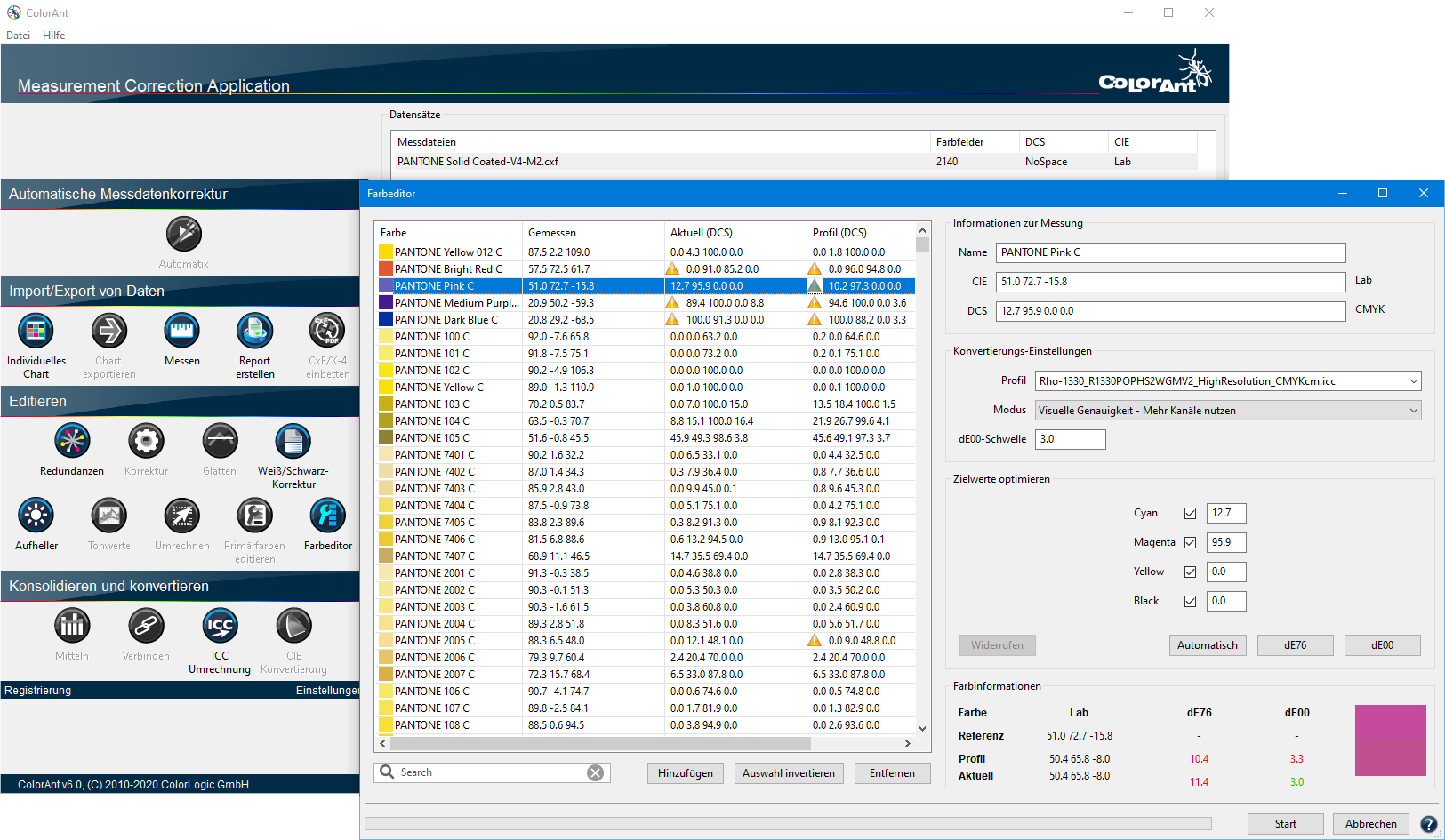Viewport: 1445px width, 840px height.
Task: Open the Weiß/Schwarz-Korrektur tool
Action: pyautogui.click(x=293, y=442)
